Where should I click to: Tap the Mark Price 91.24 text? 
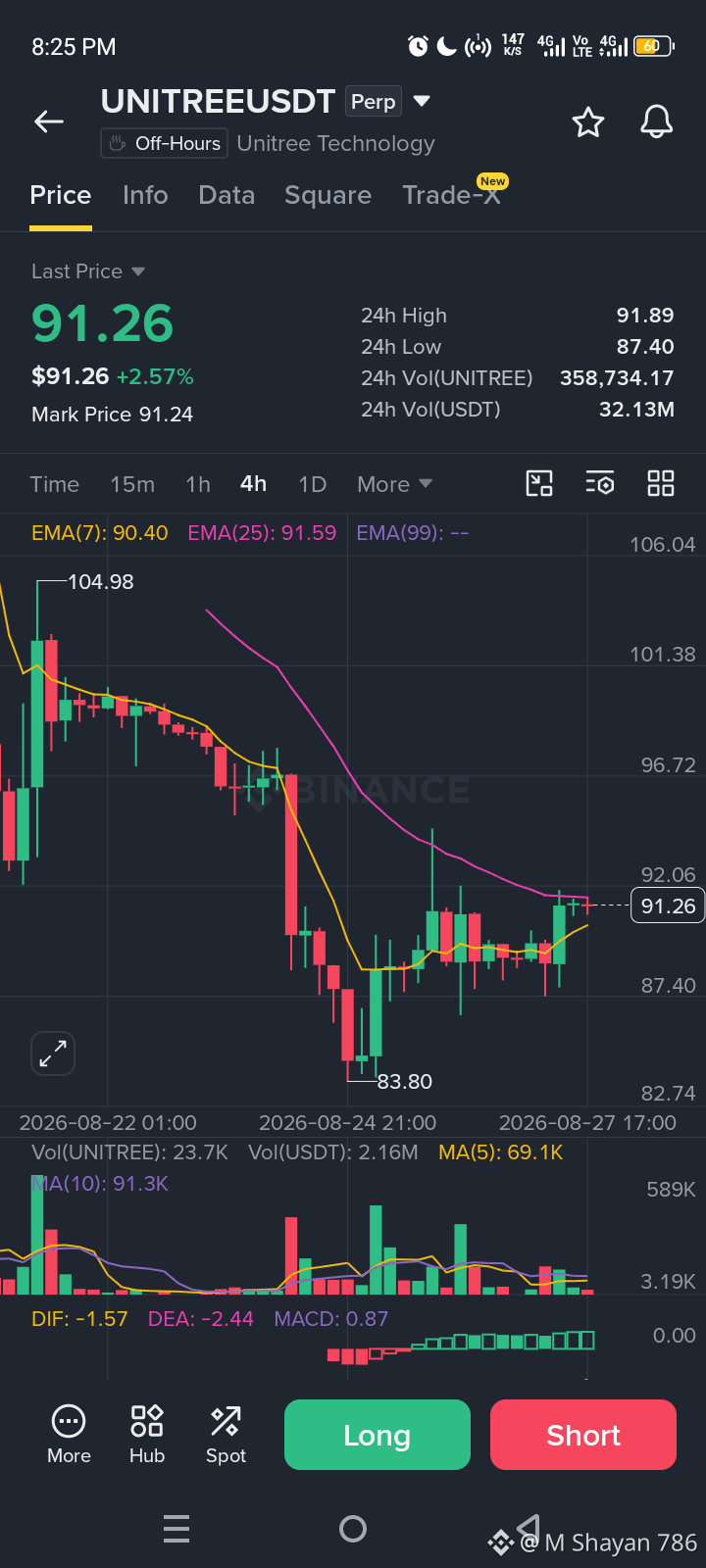click(x=112, y=415)
